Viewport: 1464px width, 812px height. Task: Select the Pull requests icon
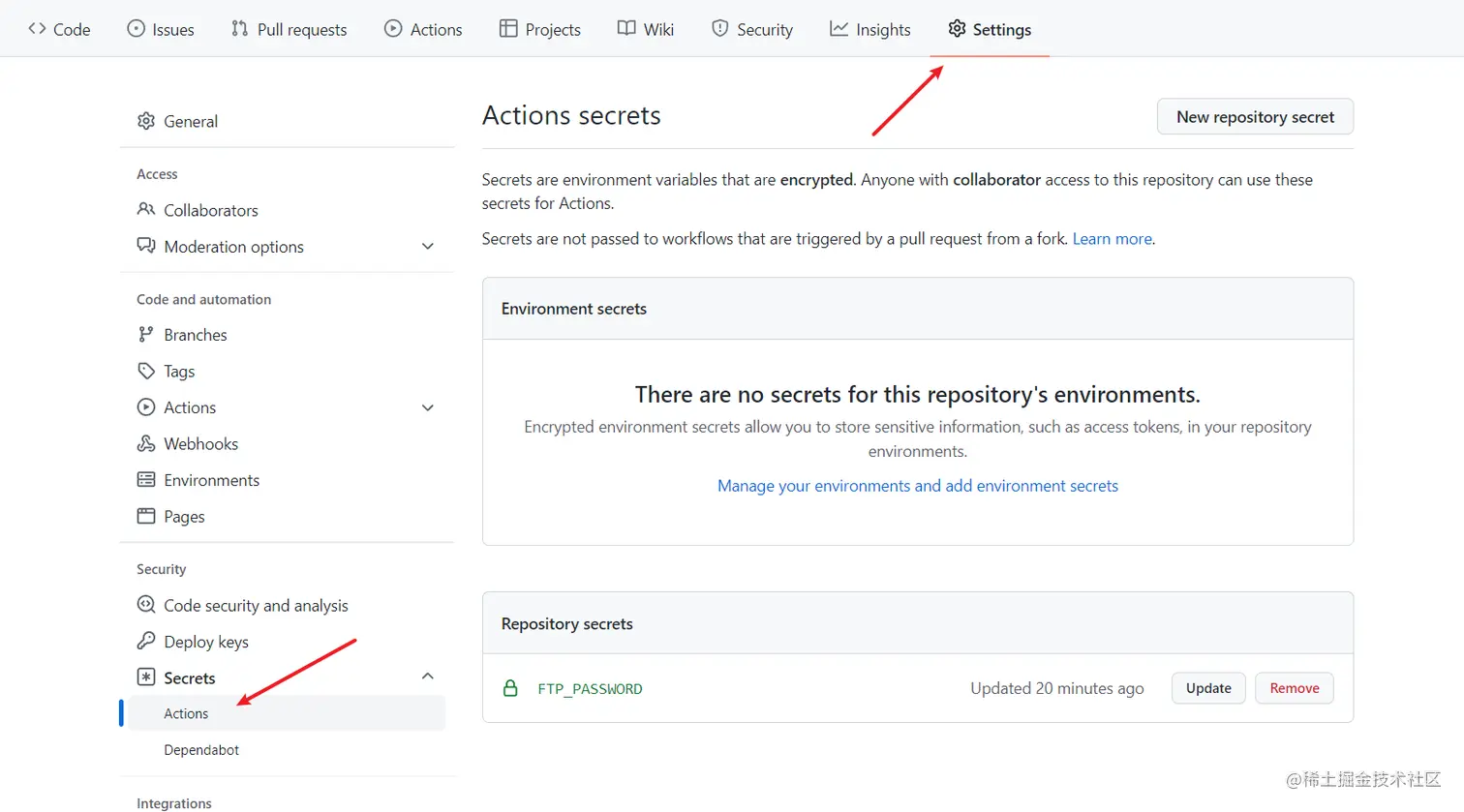(237, 29)
